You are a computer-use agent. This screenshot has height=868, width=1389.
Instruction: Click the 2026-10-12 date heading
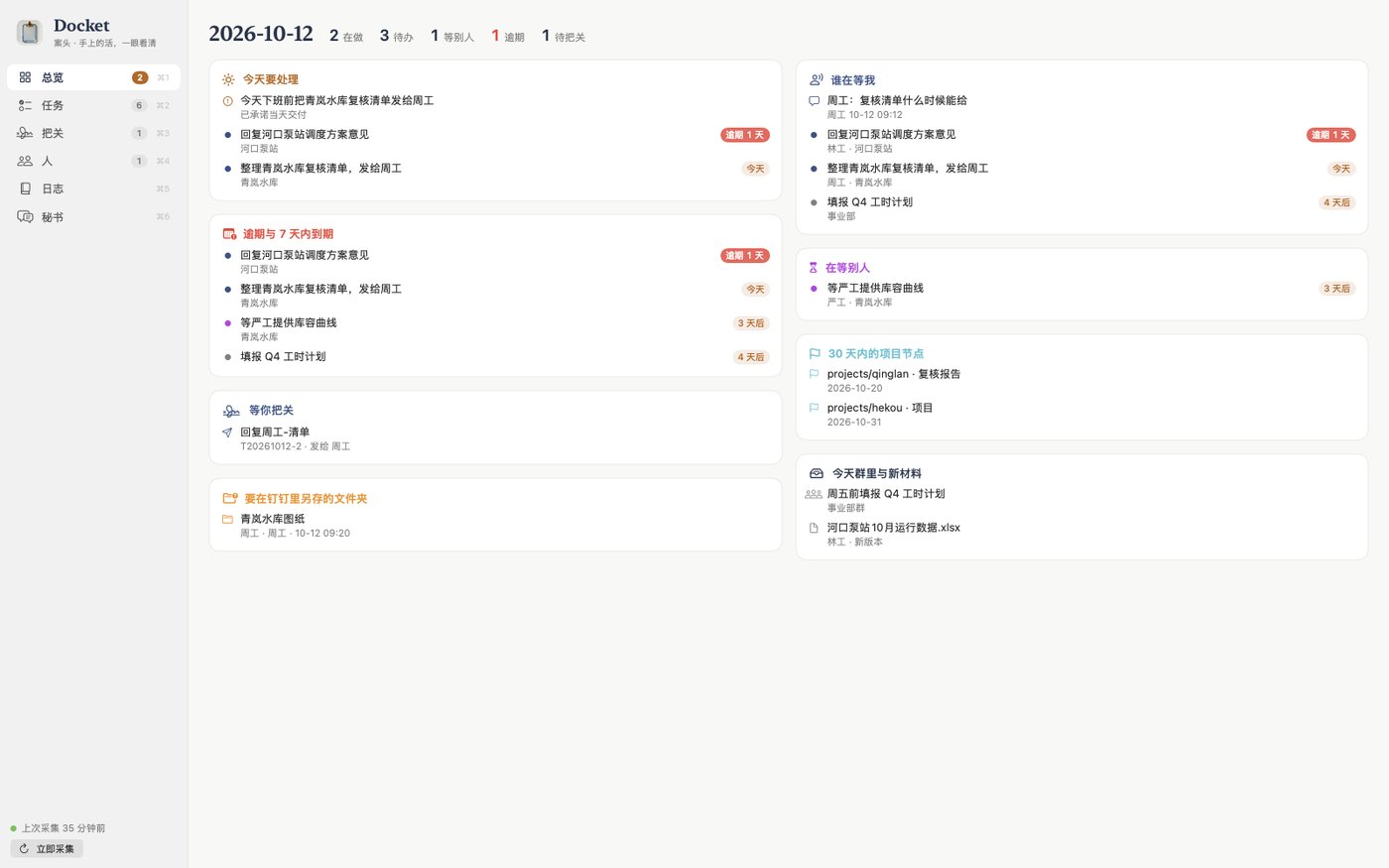click(261, 34)
